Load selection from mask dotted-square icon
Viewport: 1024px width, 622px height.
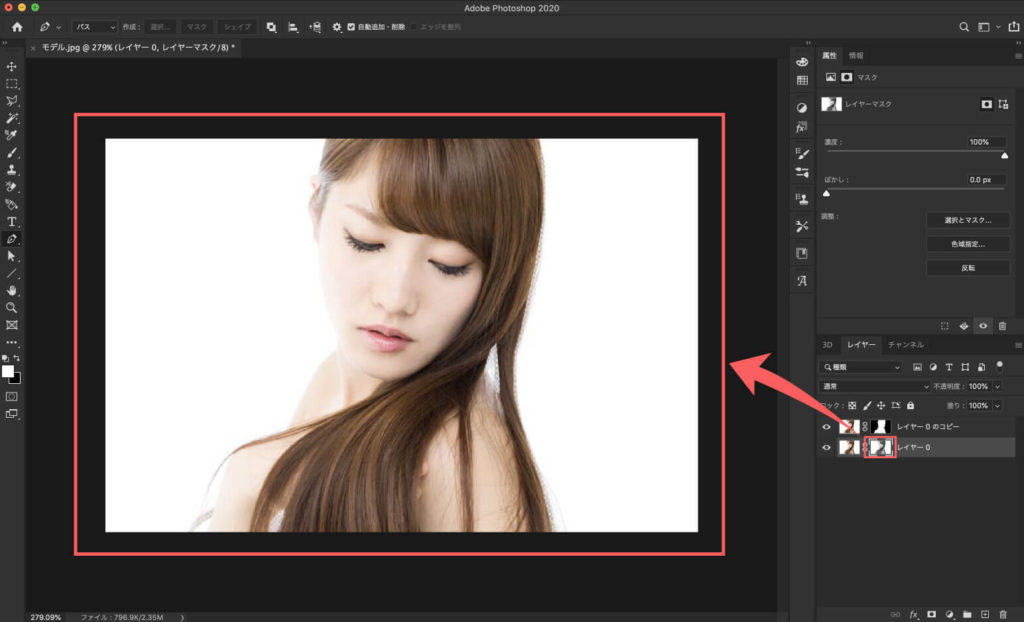[944, 325]
